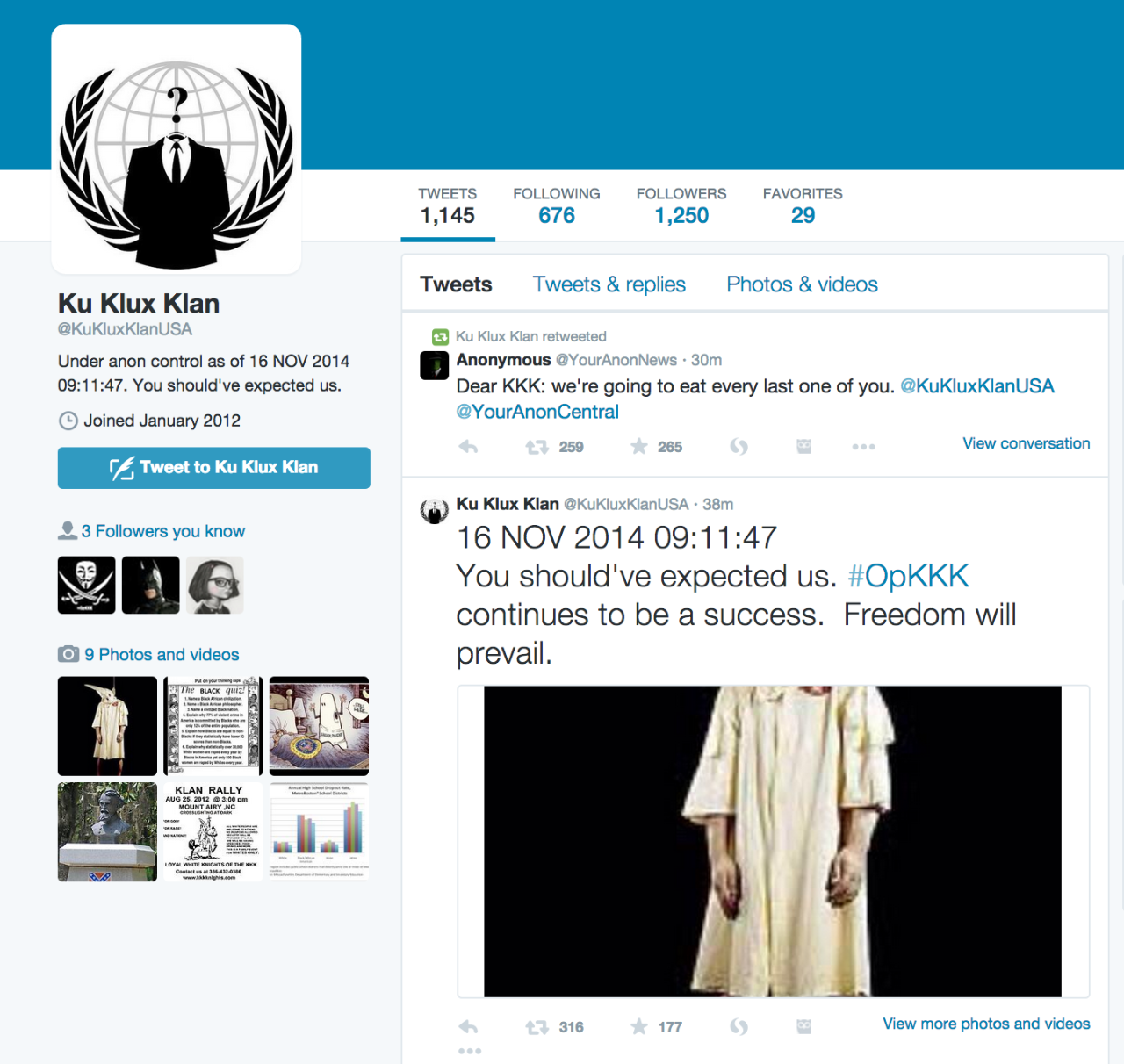Click the Anonymous @YourAnonNews avatar
This screenshot has width=1124, height=1064.
click(x=435, y=365)
